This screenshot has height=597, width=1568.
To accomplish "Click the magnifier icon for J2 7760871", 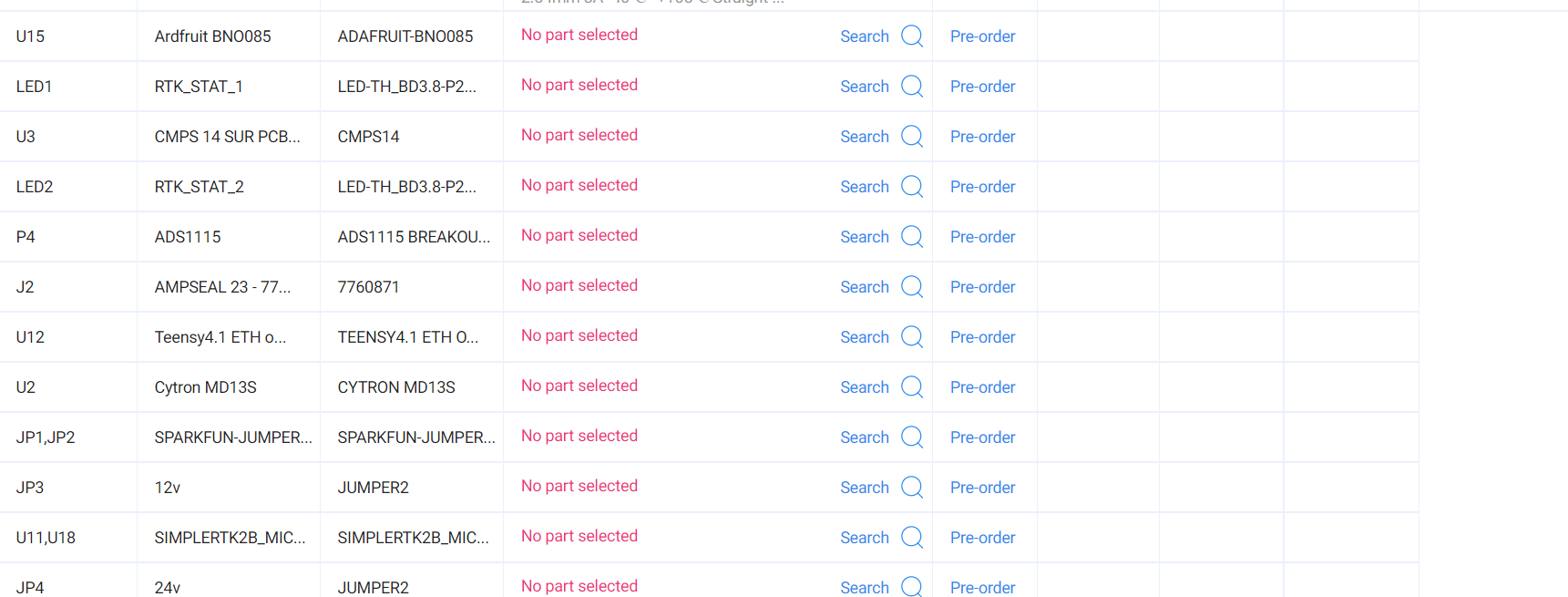I will tap(911, 287).
